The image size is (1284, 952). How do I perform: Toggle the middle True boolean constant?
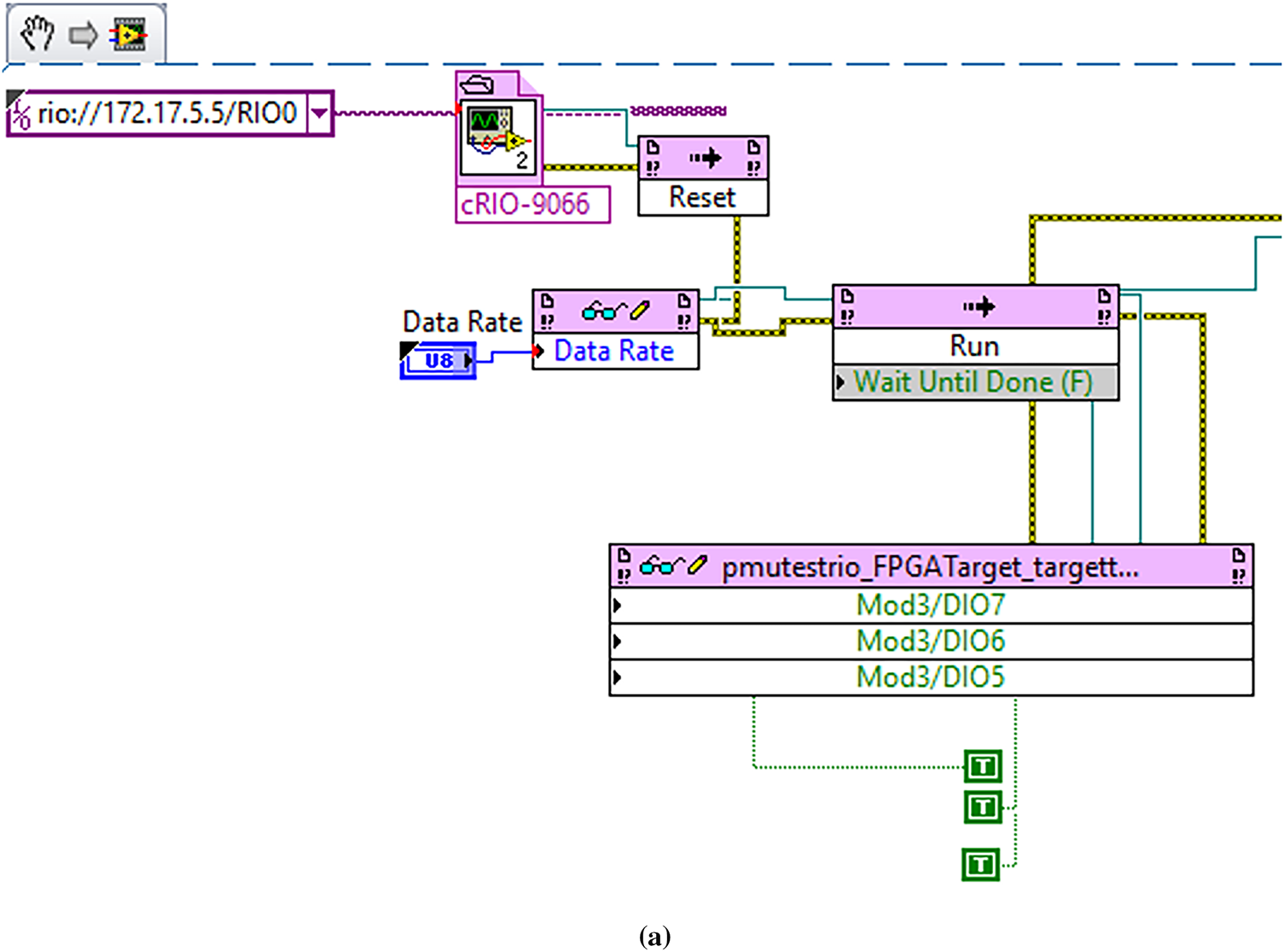983,807
